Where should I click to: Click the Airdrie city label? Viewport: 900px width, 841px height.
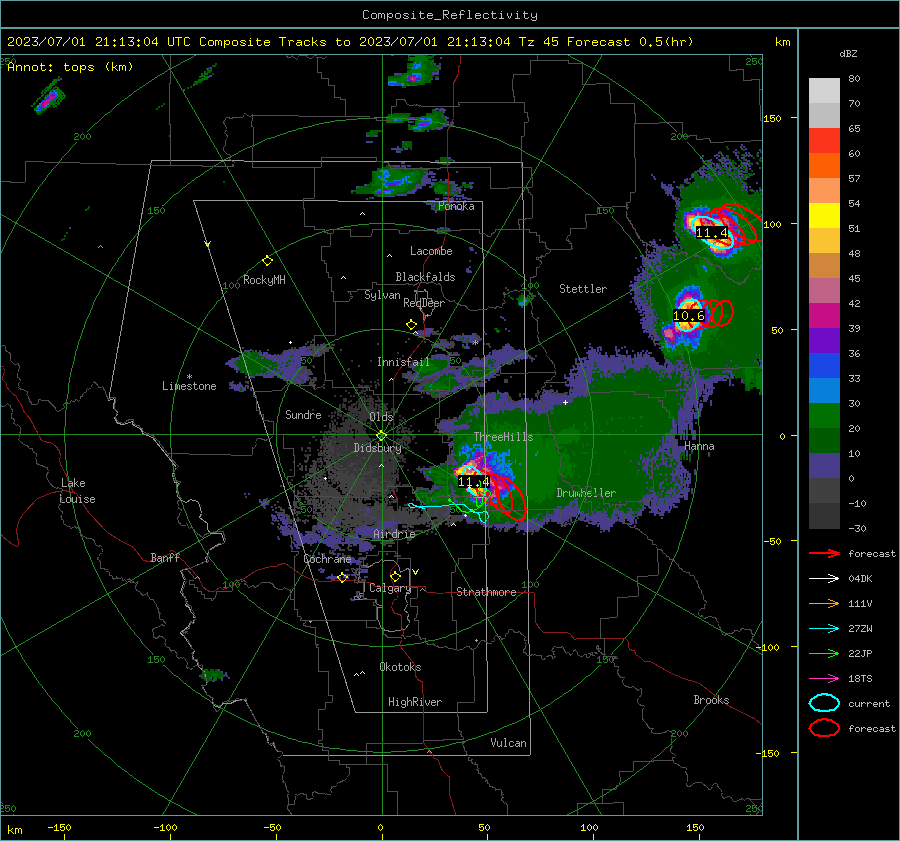click(x=394, y=534)
